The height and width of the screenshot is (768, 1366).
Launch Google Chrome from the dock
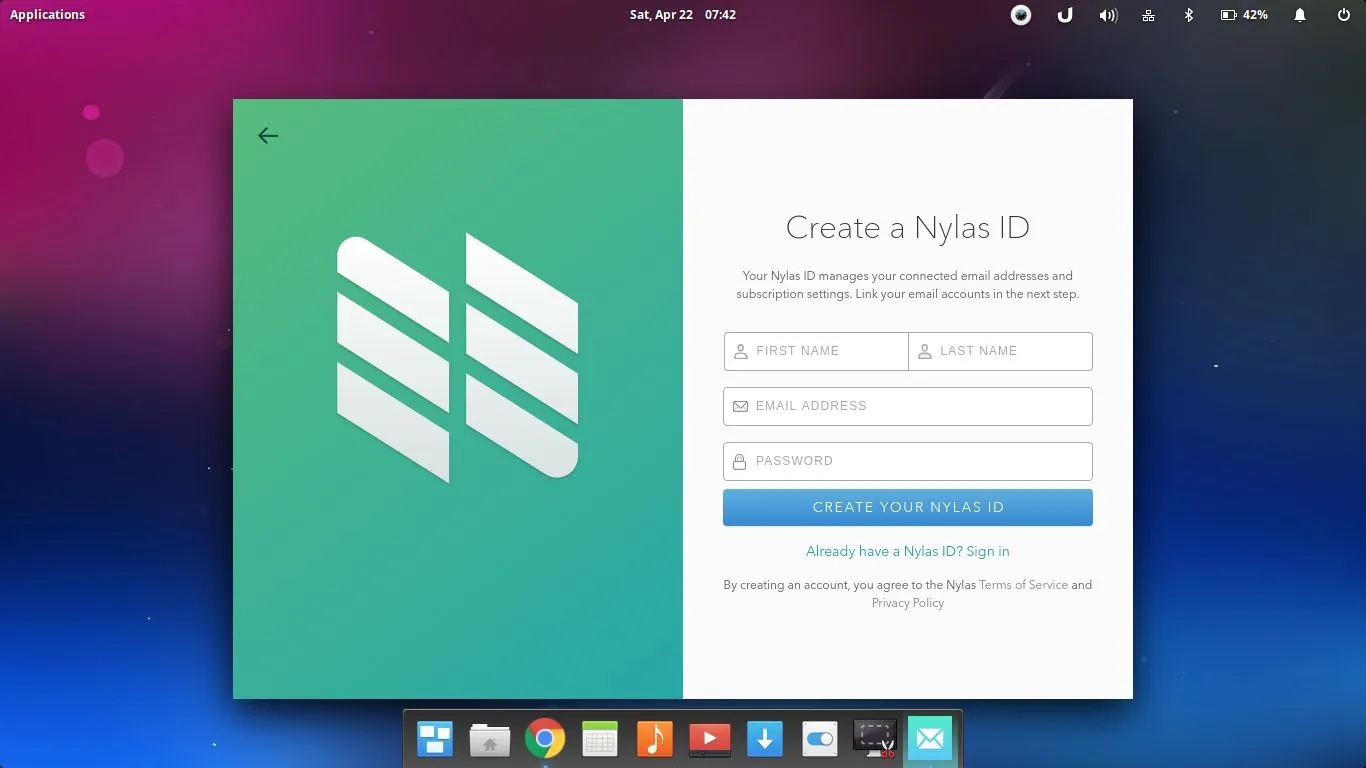pyautogui.click(x=544, y=739)
